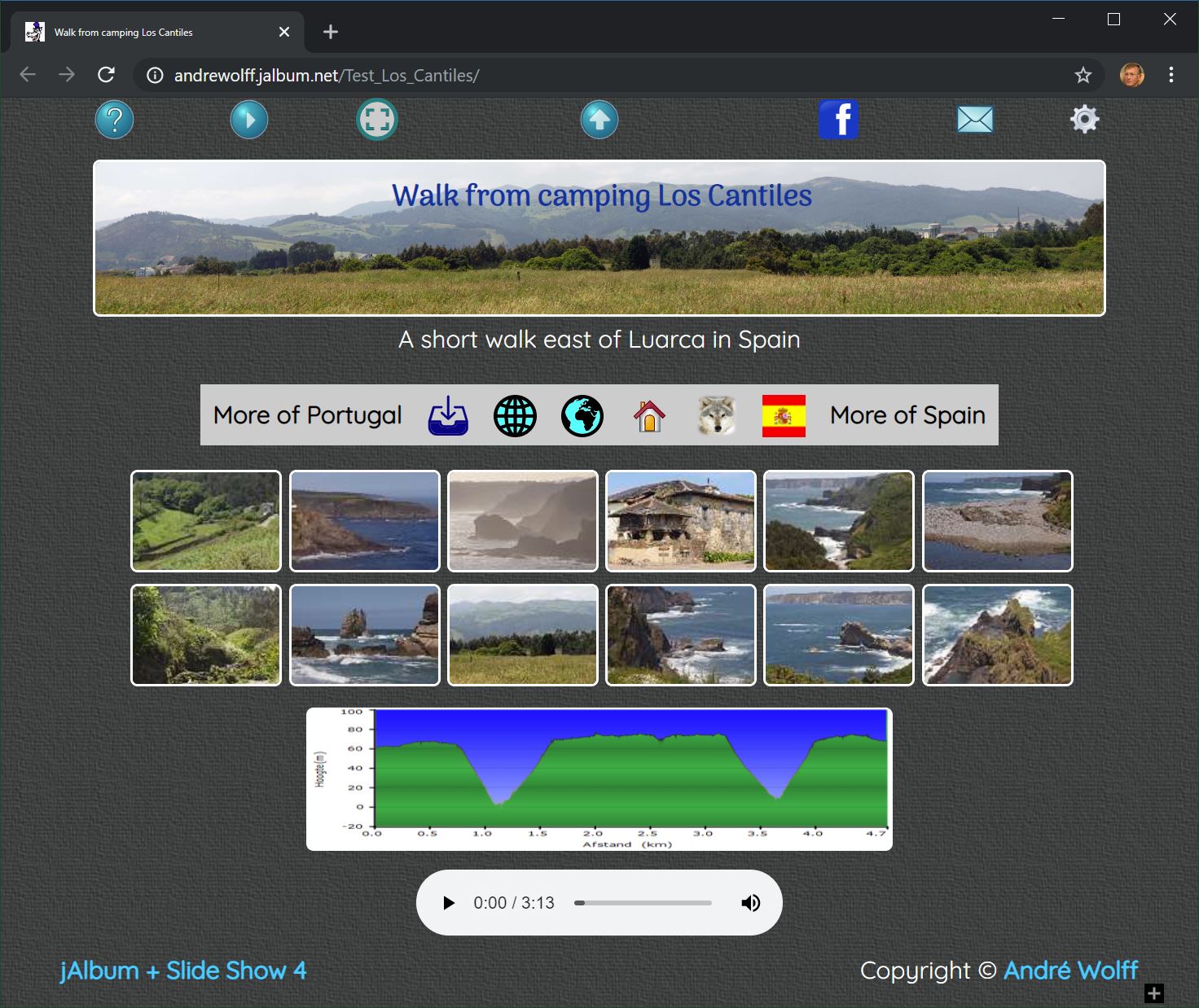Mute the audio player volume
This screenshot has height=1008, width=1199.
[x=751, y=903]
